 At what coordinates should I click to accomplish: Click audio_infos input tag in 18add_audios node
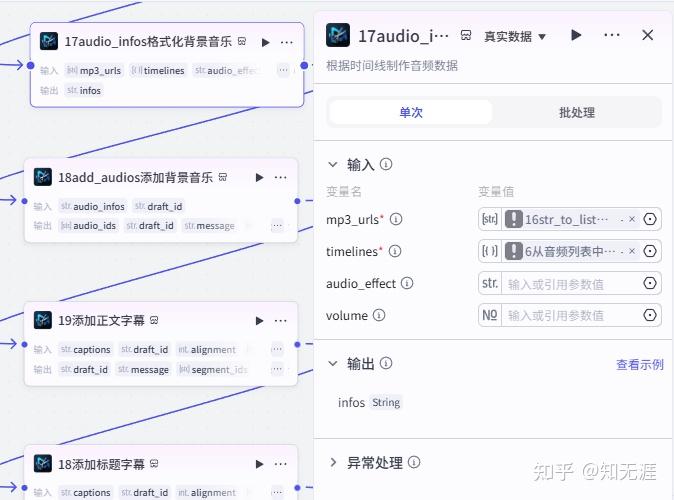pyautogui.click(x=92, y=206)
